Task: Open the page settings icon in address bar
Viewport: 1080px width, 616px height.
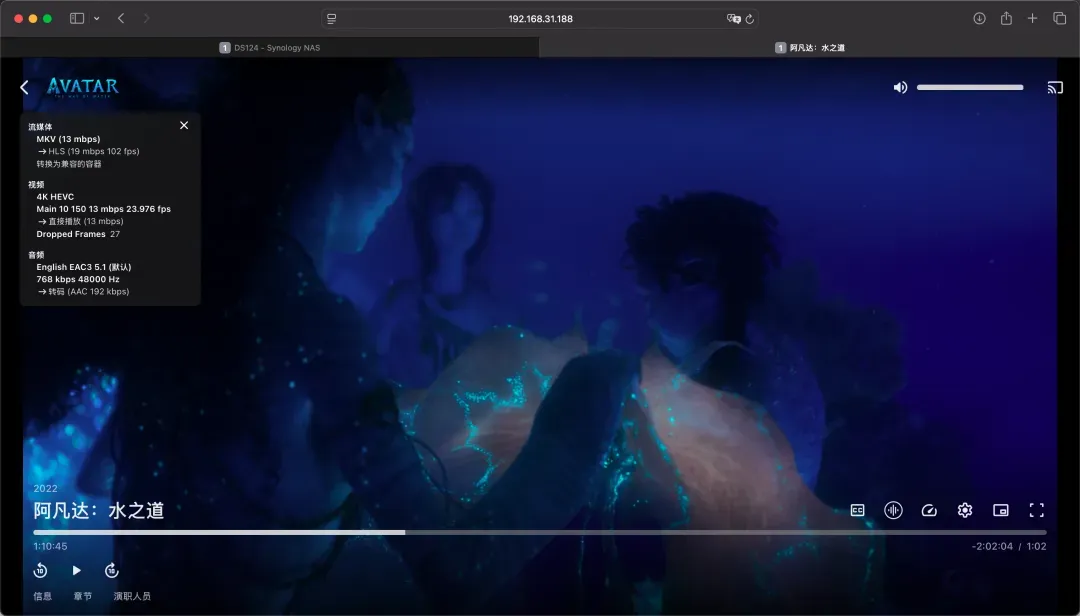Action: tap(331, 19)
